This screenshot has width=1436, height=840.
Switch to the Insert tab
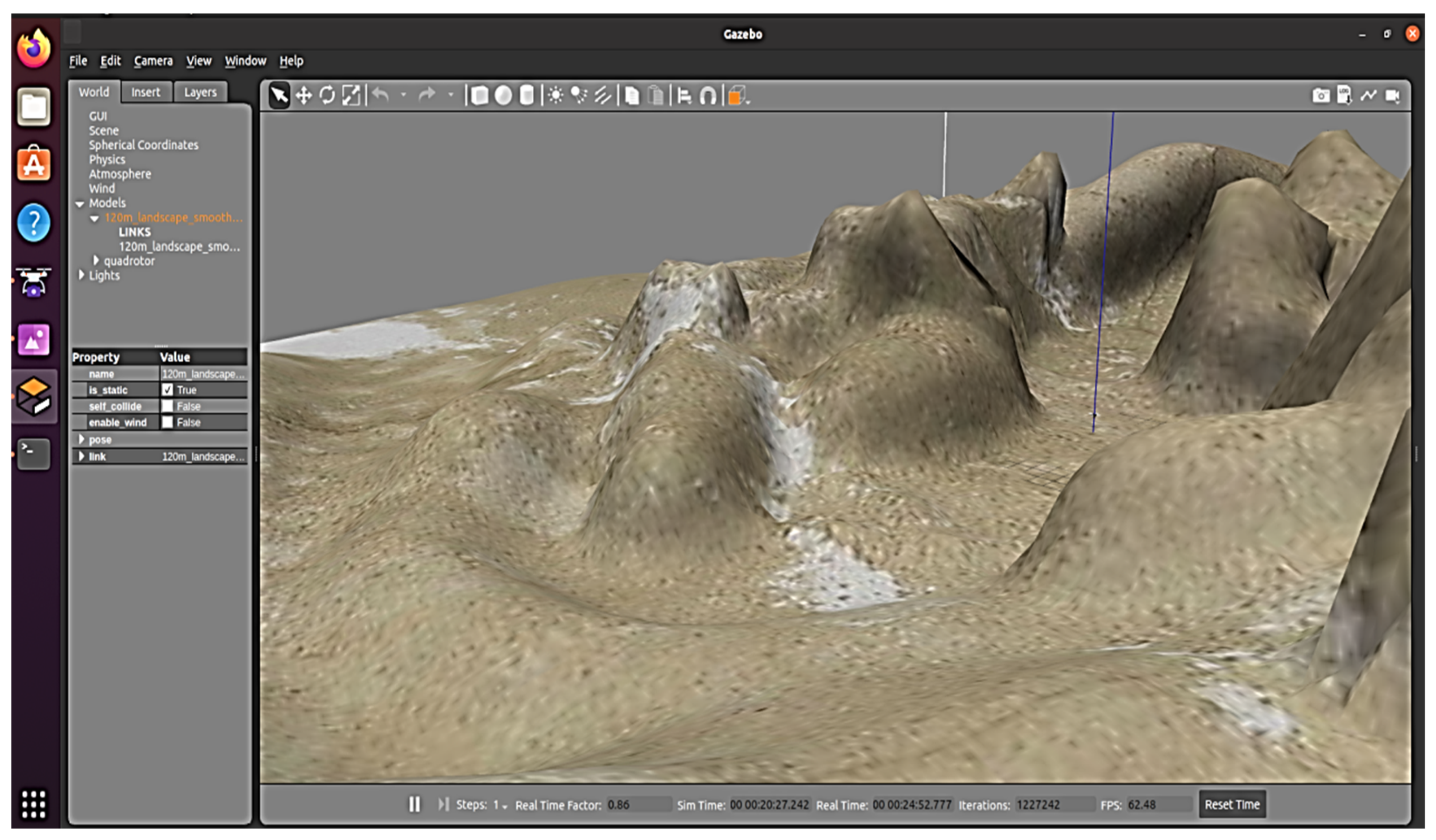[x=145, y=92]
